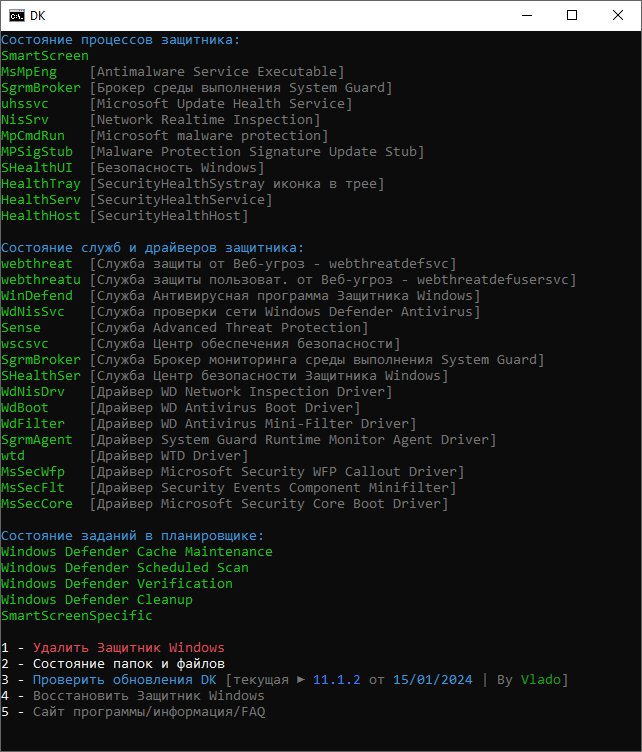Image resolution: width=642 pixels, height=752 pixels.
Task: Click MsSecFlt driver name
Action: pos(33,488)
